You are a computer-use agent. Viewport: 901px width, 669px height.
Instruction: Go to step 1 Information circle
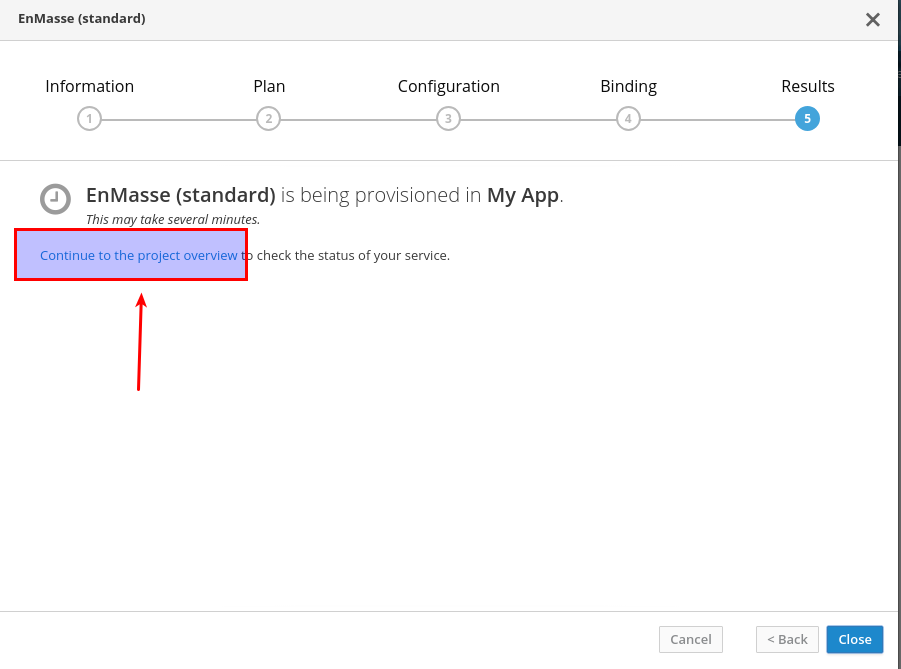(89, 119)
